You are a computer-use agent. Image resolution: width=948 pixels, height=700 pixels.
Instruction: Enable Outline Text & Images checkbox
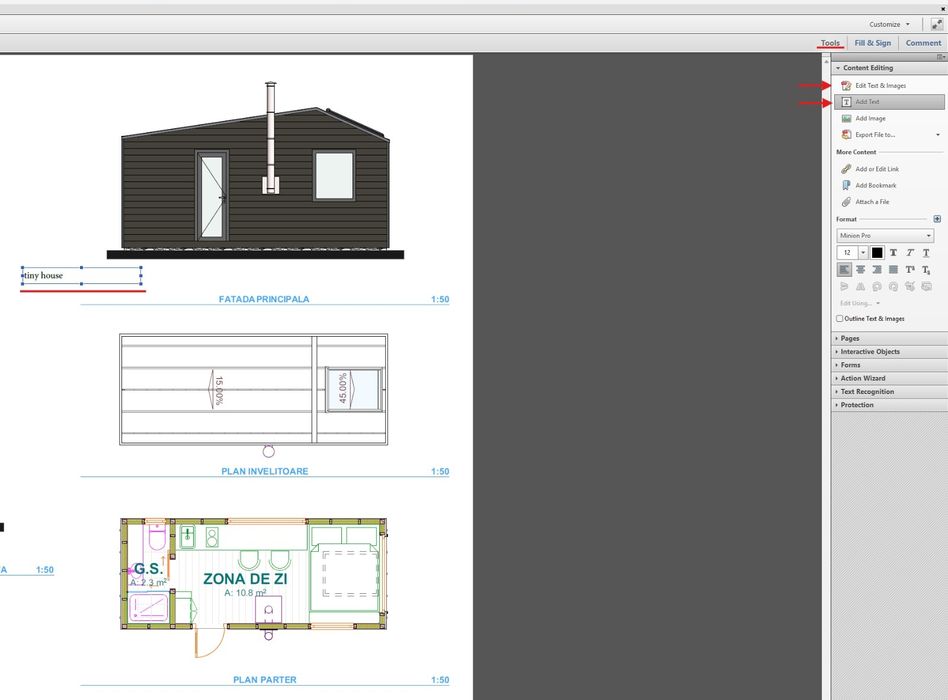coord(839,319)
